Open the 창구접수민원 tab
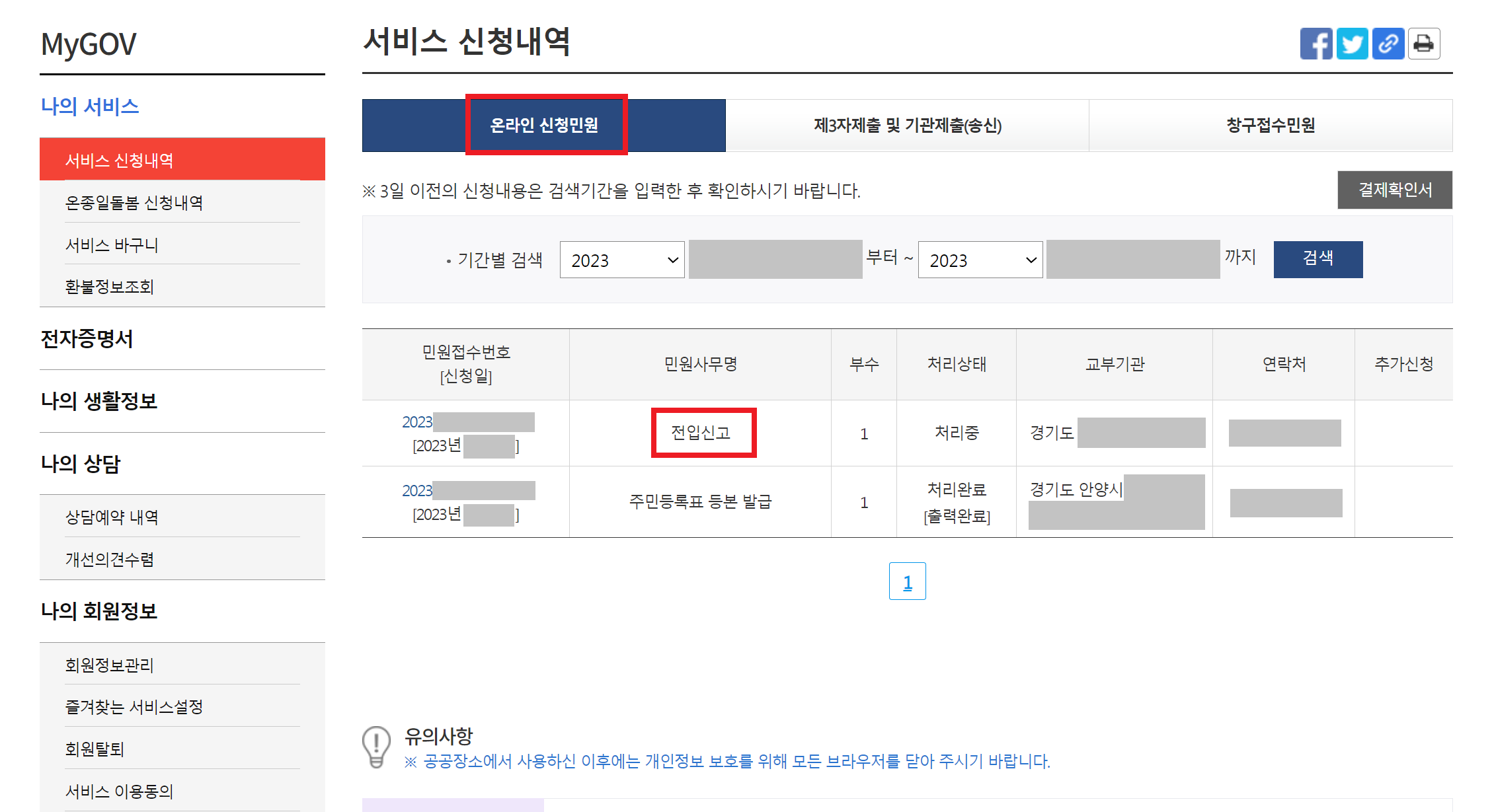Screen dimensions: 1494x812 [x=1270, y=125]
